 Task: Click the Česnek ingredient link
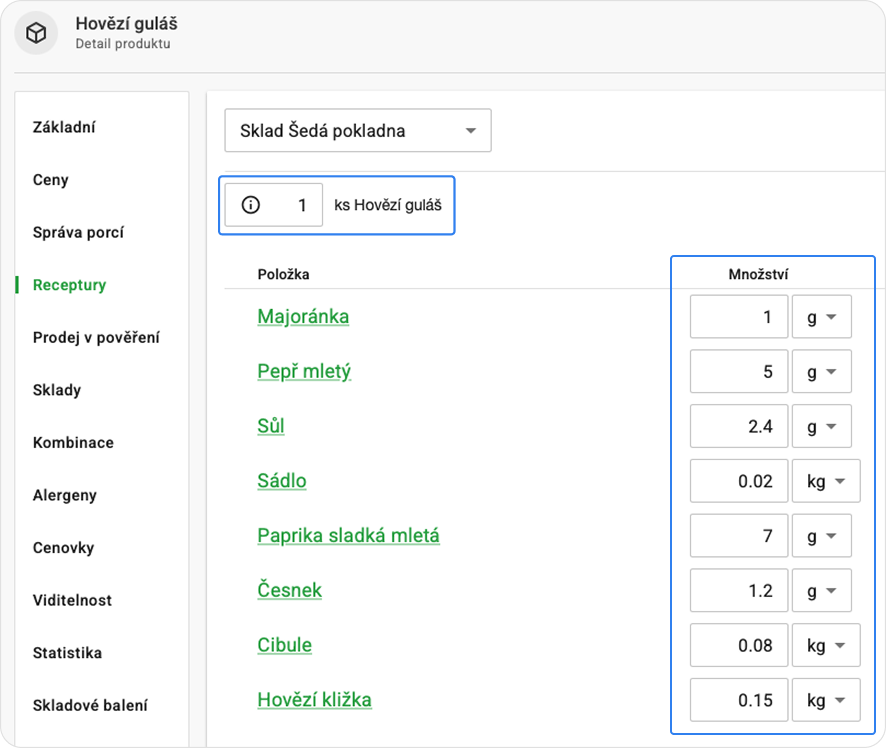coord(289,590)
